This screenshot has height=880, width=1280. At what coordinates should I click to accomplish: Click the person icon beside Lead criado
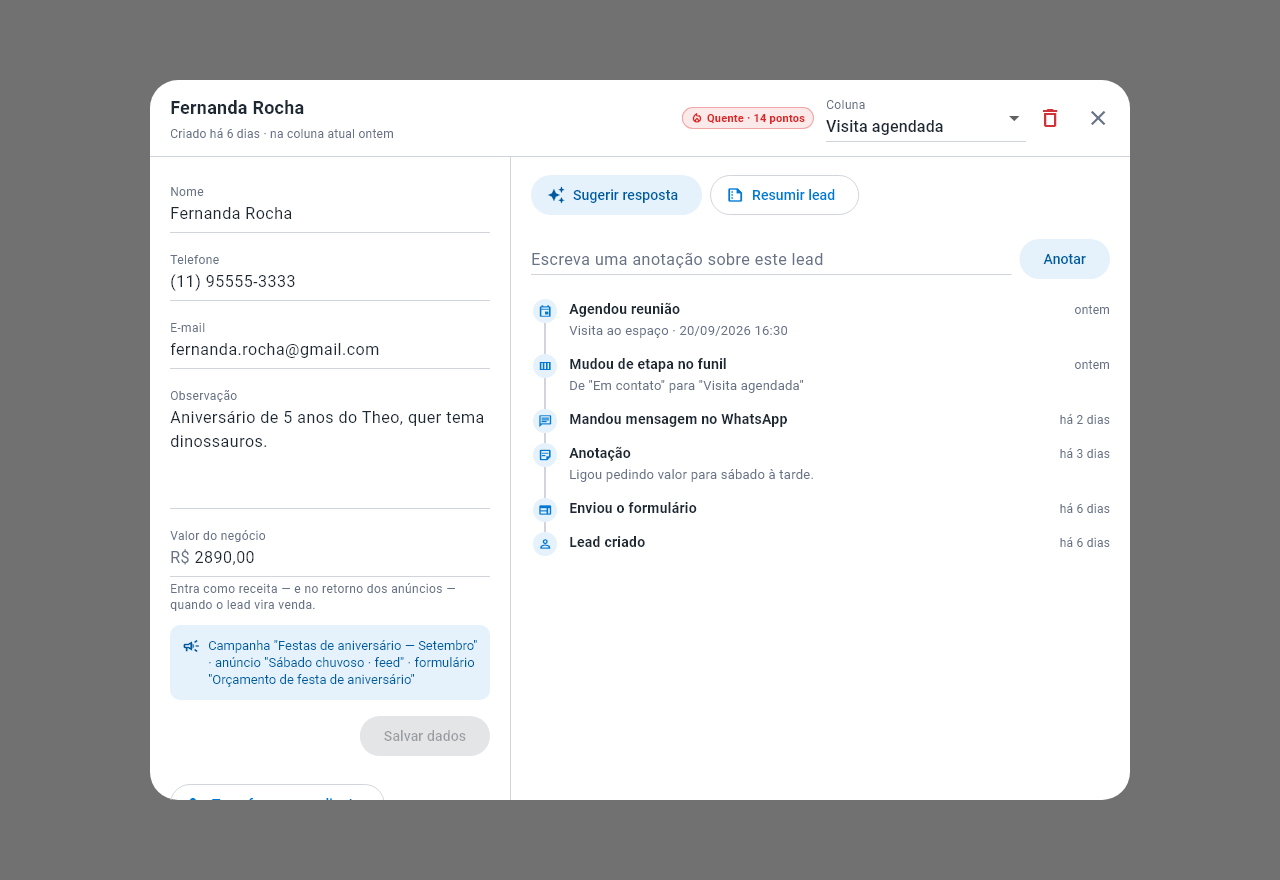(545, 544)
